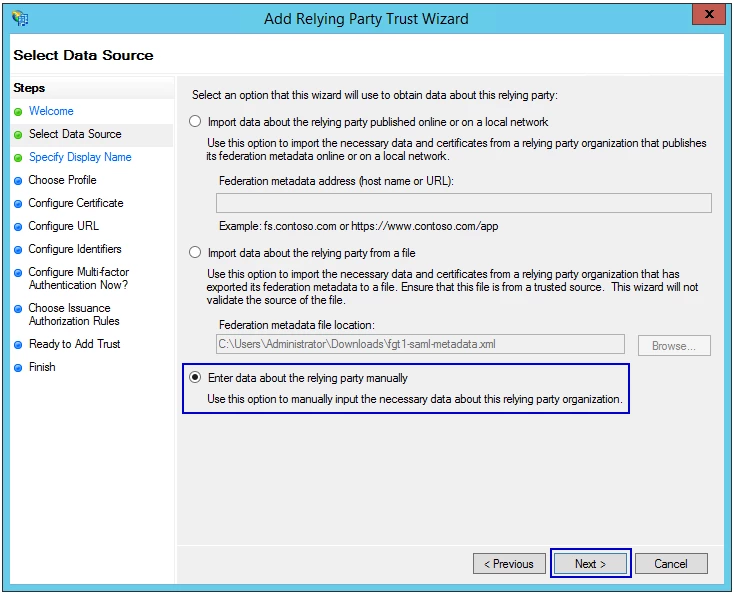
Task: Click label 'Enter data about the relying party manually'
Action: pos(308,378)
